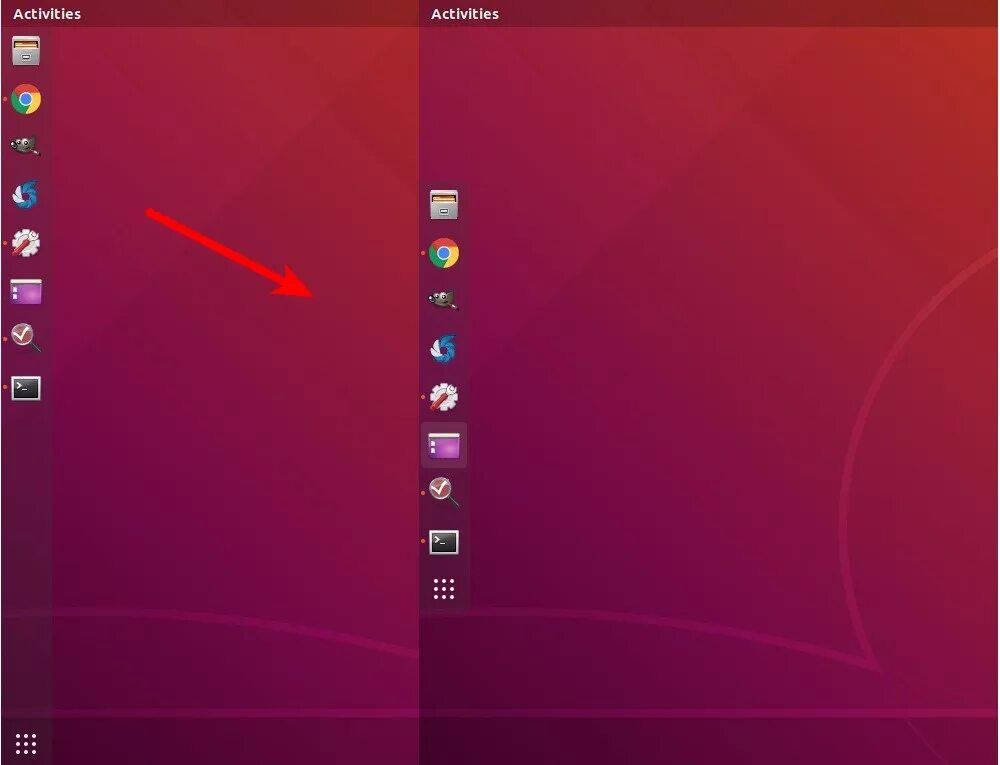
Task: Launch GIMP from the shortened dock
Action: pos(444,300)
